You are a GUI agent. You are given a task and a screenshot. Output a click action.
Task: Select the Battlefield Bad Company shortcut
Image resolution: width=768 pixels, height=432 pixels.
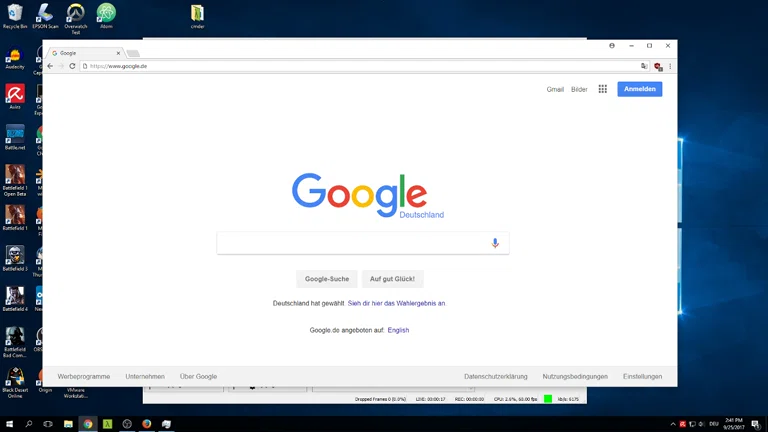15,342
